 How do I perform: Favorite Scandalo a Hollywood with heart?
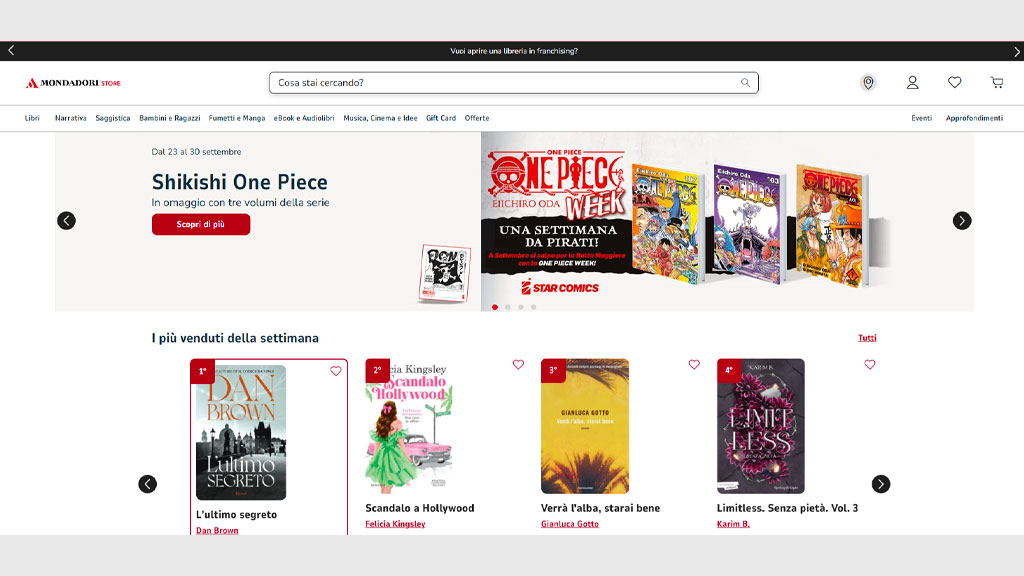tap(518, 365)
